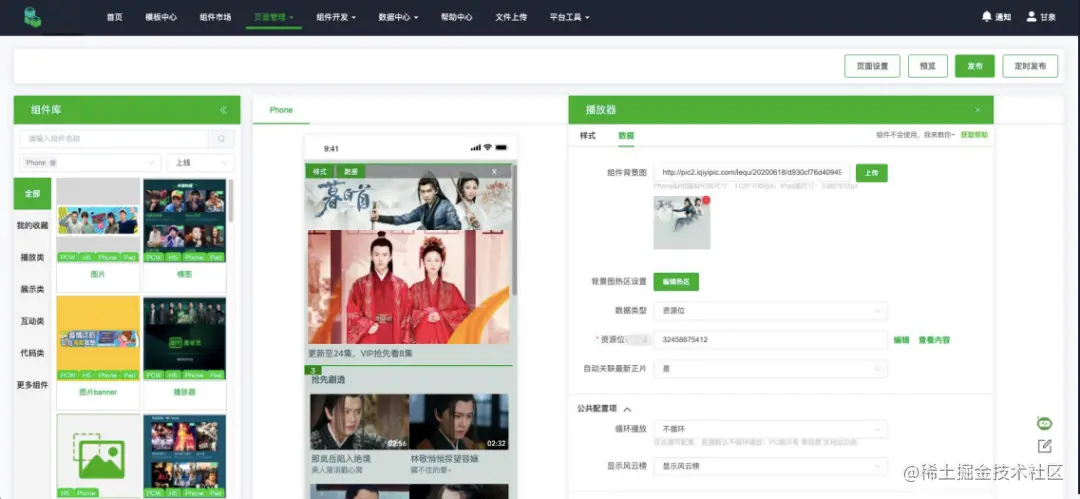Viewport: 1080px width, 499px height.
Task: Close the 播放器 settings panel
Action: pyautogui.click(x=977, y=110)
